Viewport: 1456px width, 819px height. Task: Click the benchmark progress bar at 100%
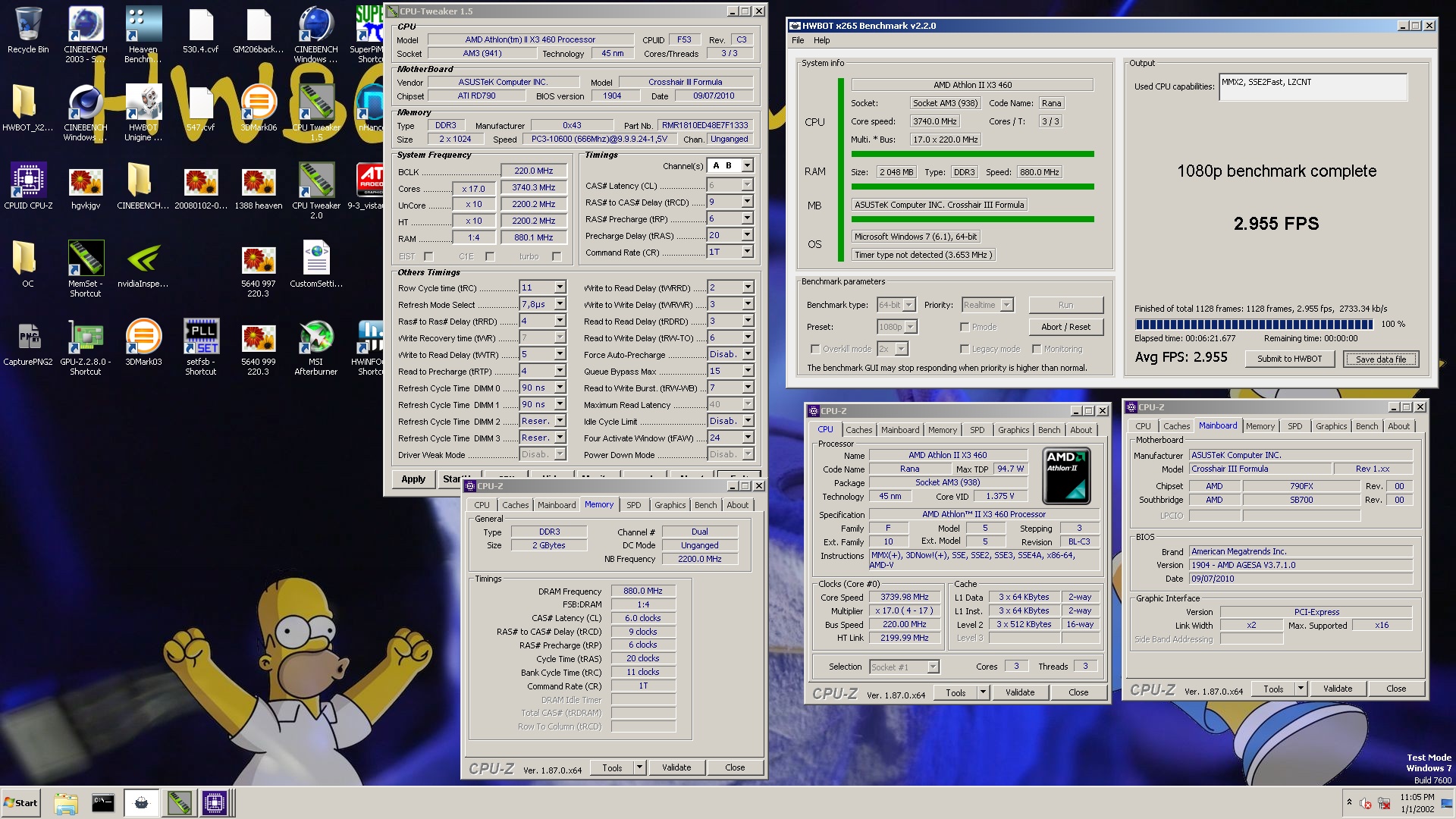pos(1254,324)
